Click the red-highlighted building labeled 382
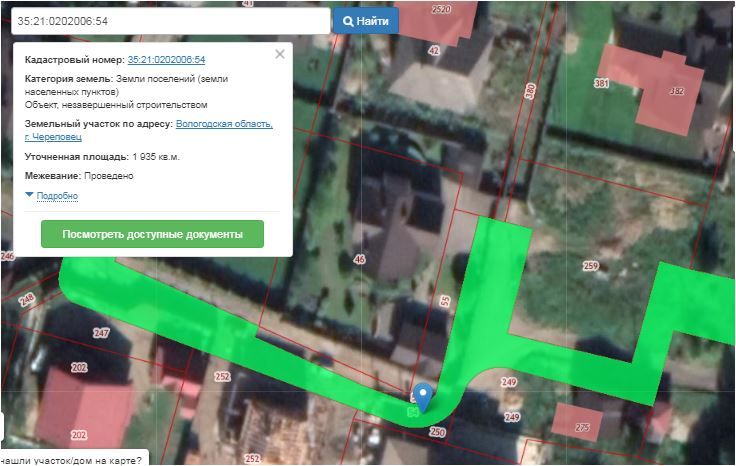 pyautogui.click(x=677, y=92)
